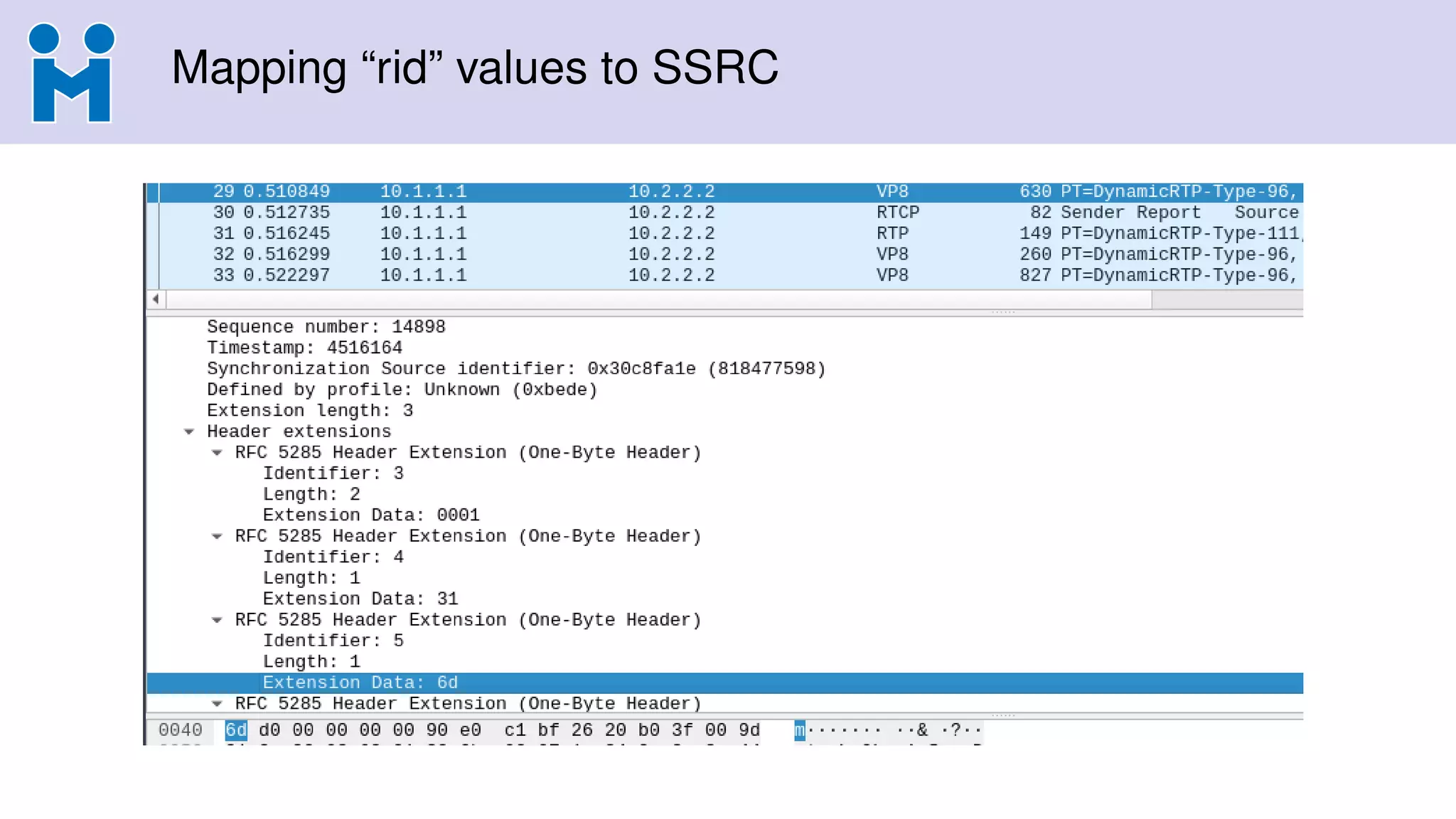1456x819 pixels.
Task: Collapse the RFC 5285 extension with Identifier 5
Action: click(x=217, y=621)
